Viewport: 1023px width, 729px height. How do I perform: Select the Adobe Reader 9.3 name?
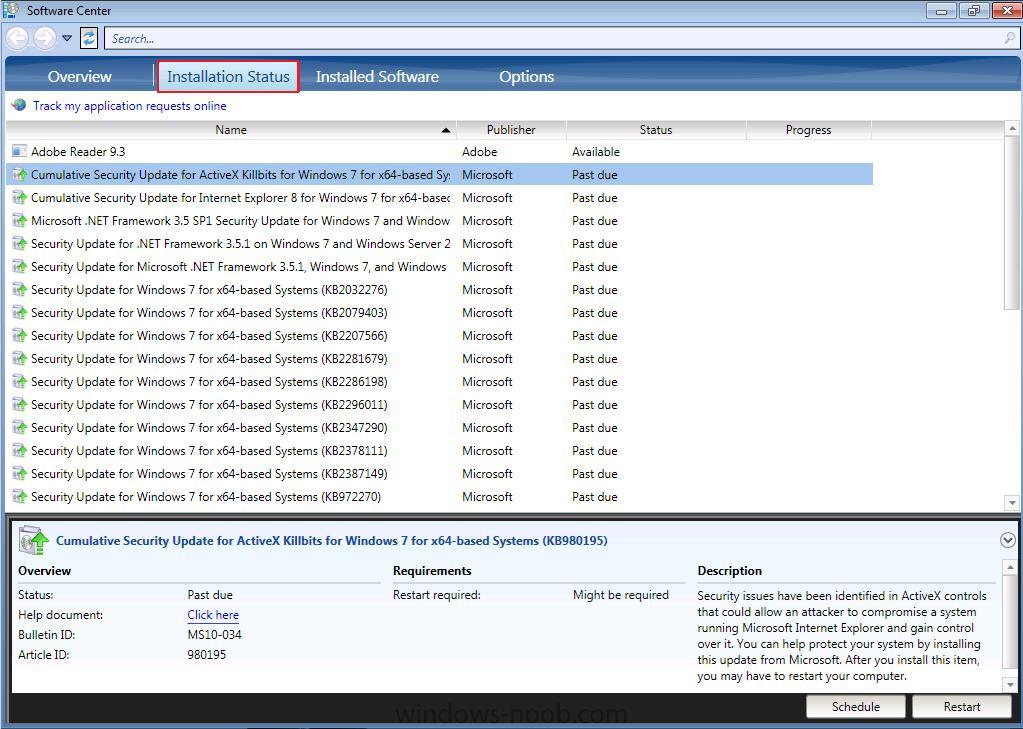[78, 151]
